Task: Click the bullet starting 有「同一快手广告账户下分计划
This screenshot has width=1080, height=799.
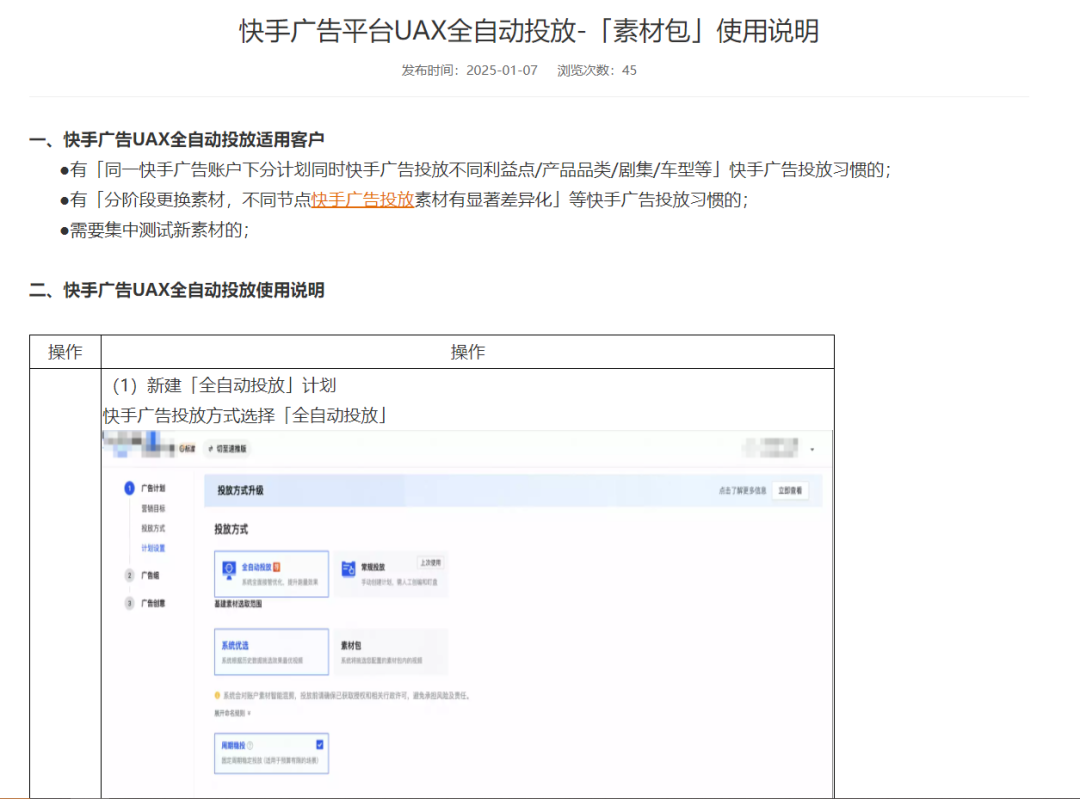Action: pyautogui.click(x=475, y=169)
